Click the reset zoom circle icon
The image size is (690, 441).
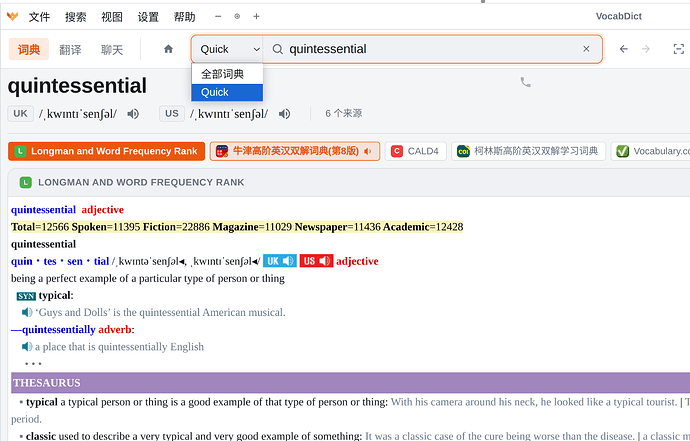[x=237, y=16]
